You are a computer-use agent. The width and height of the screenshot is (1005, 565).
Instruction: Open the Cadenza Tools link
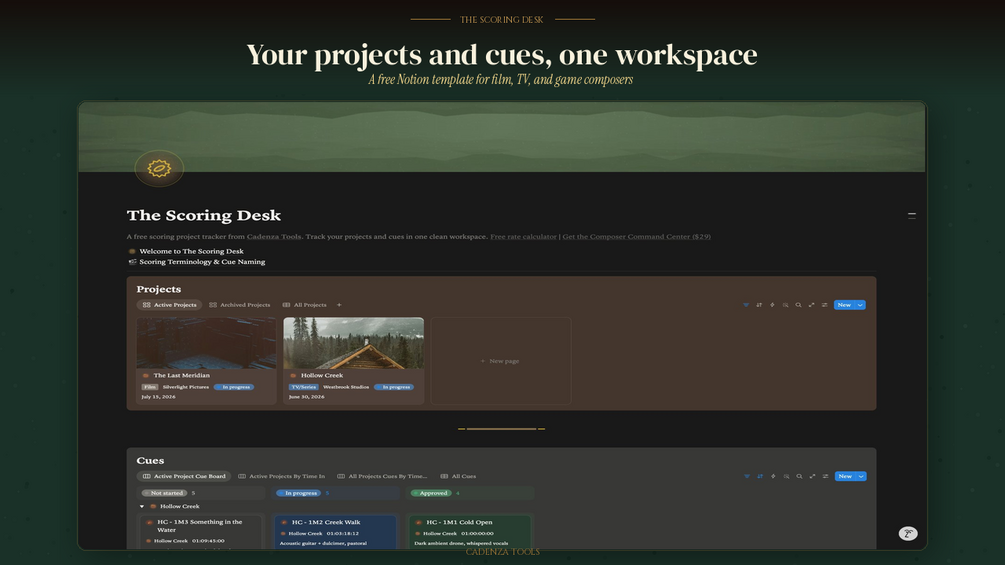pyautogui.click(x=274, y=236)
